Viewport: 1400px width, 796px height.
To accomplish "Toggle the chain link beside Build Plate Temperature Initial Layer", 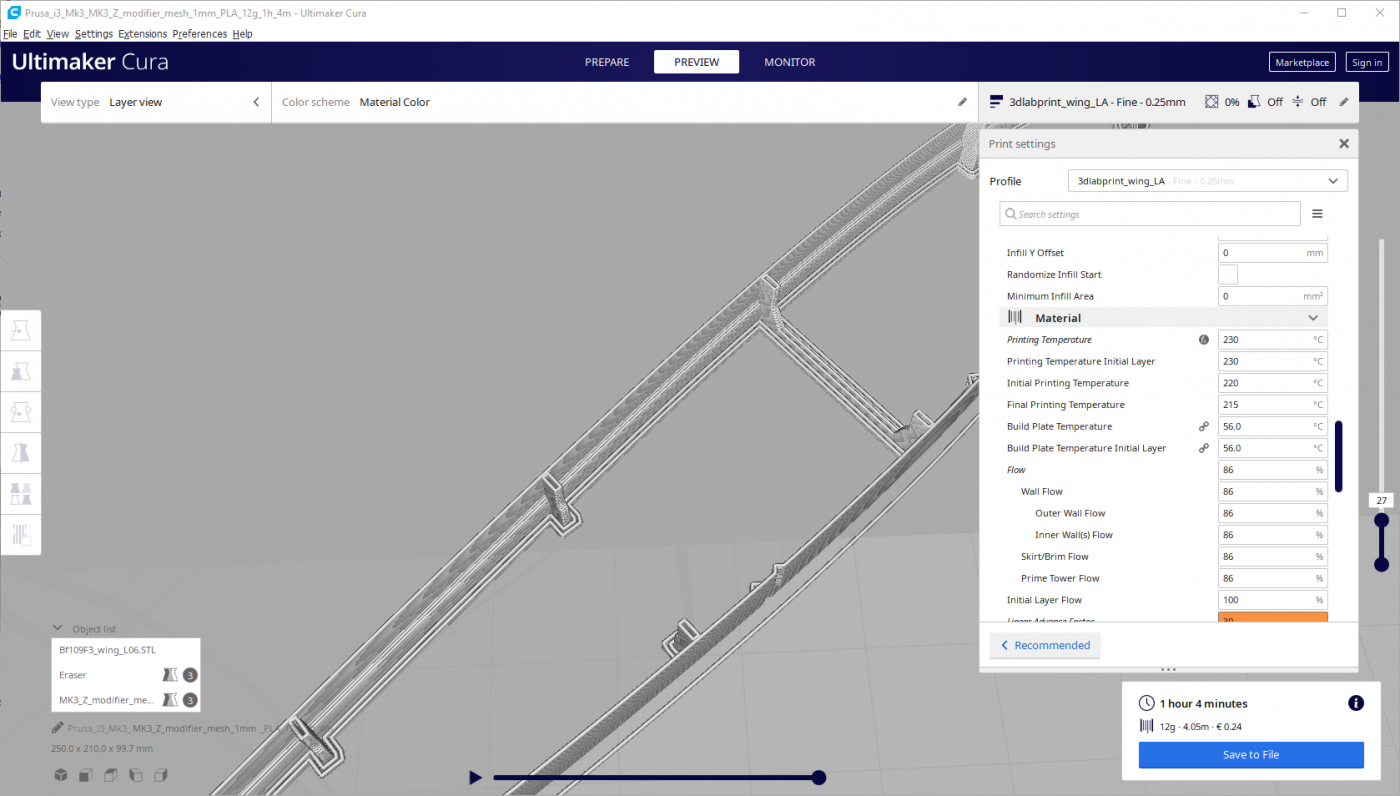I will (1203, 448).
